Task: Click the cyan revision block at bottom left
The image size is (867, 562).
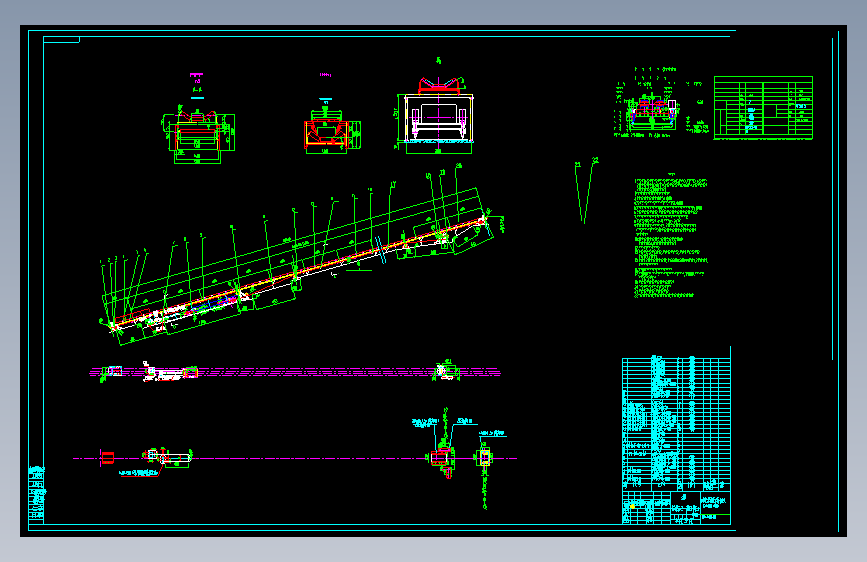Action: pyautogui.click(x=36, y=494)
